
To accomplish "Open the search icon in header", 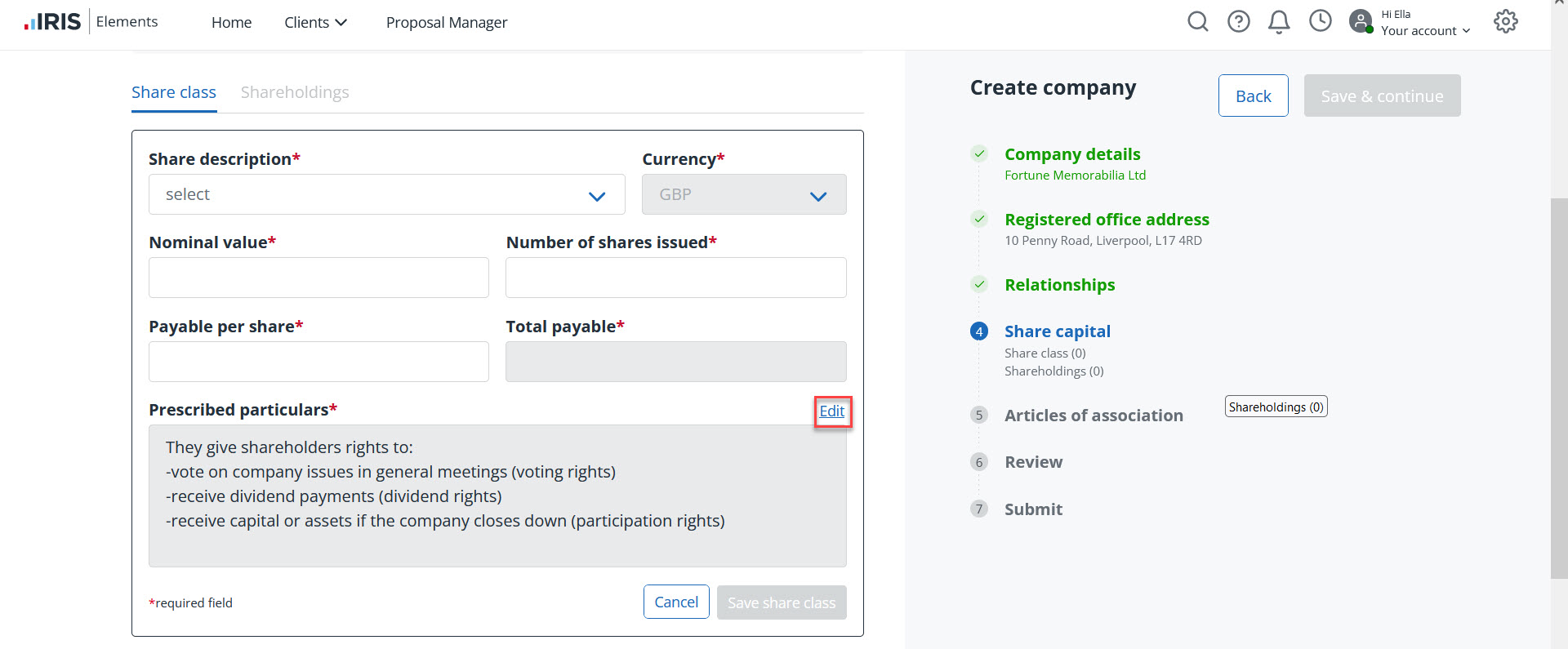I will (x=1197, y=21).
